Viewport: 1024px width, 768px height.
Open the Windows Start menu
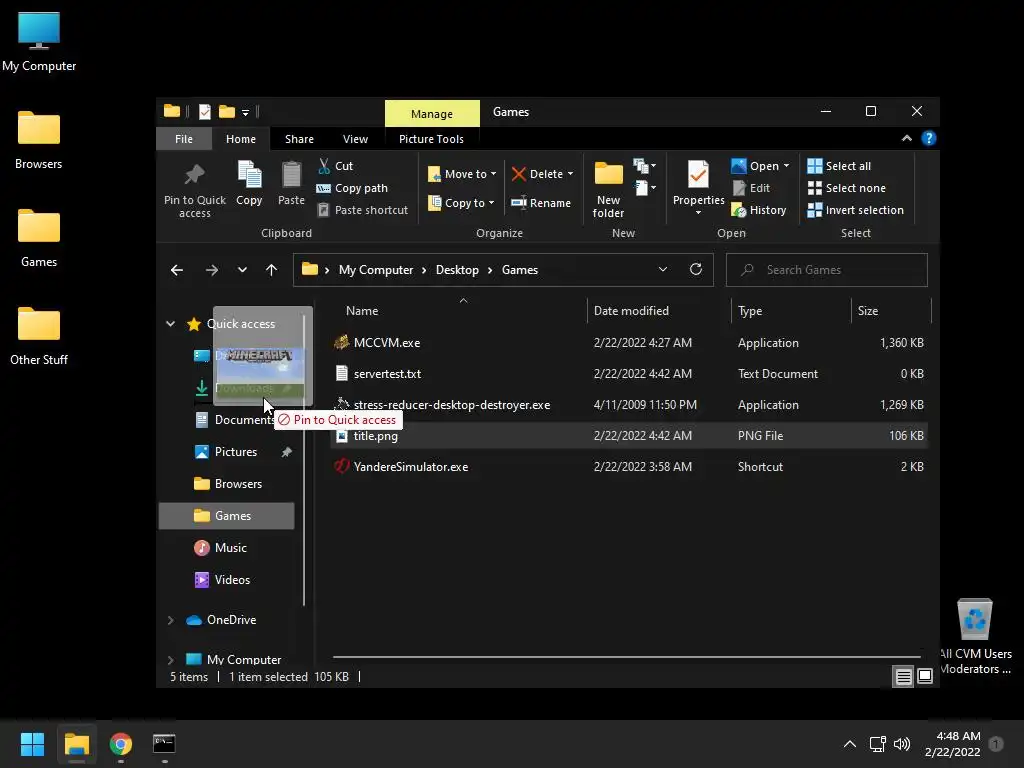(x=32, y=744)
